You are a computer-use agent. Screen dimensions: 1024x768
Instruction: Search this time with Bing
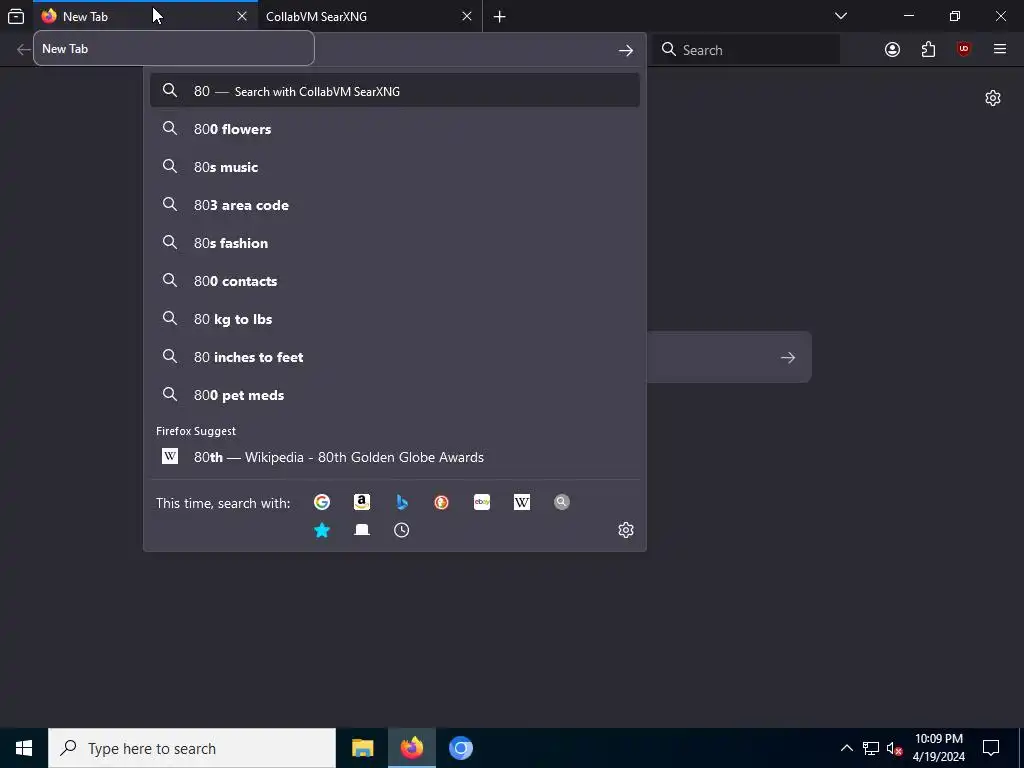[402, 502]
